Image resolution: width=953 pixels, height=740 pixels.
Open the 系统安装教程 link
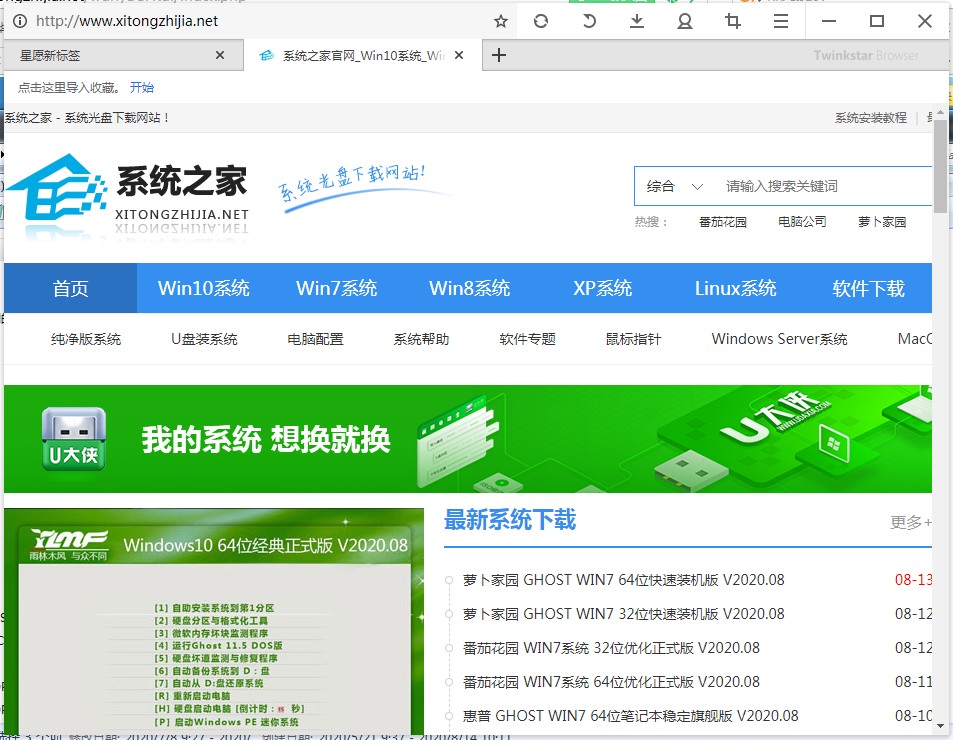click(x=870, y=118)
